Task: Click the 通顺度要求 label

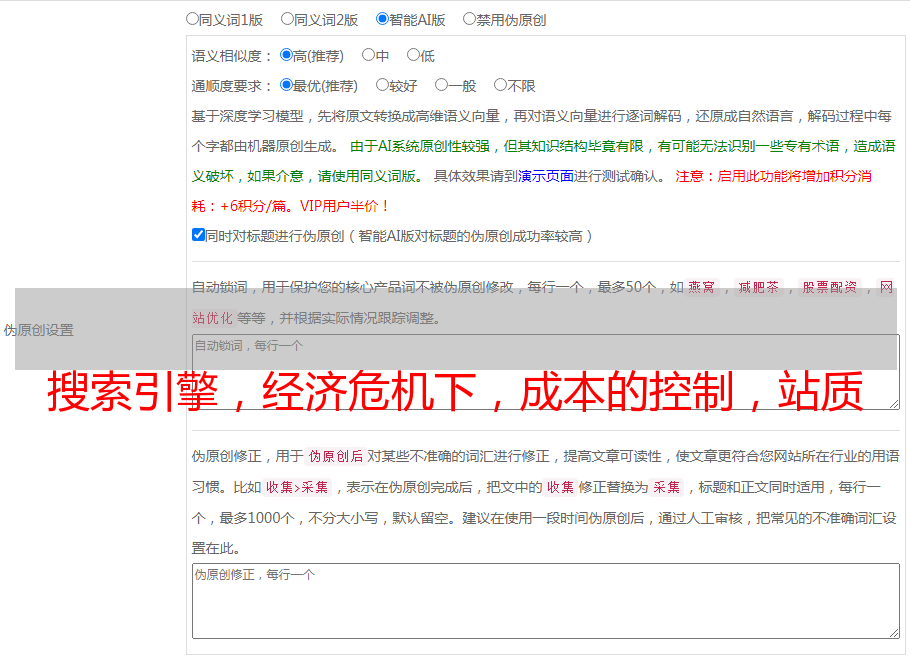Action: (x=231, y=87)
